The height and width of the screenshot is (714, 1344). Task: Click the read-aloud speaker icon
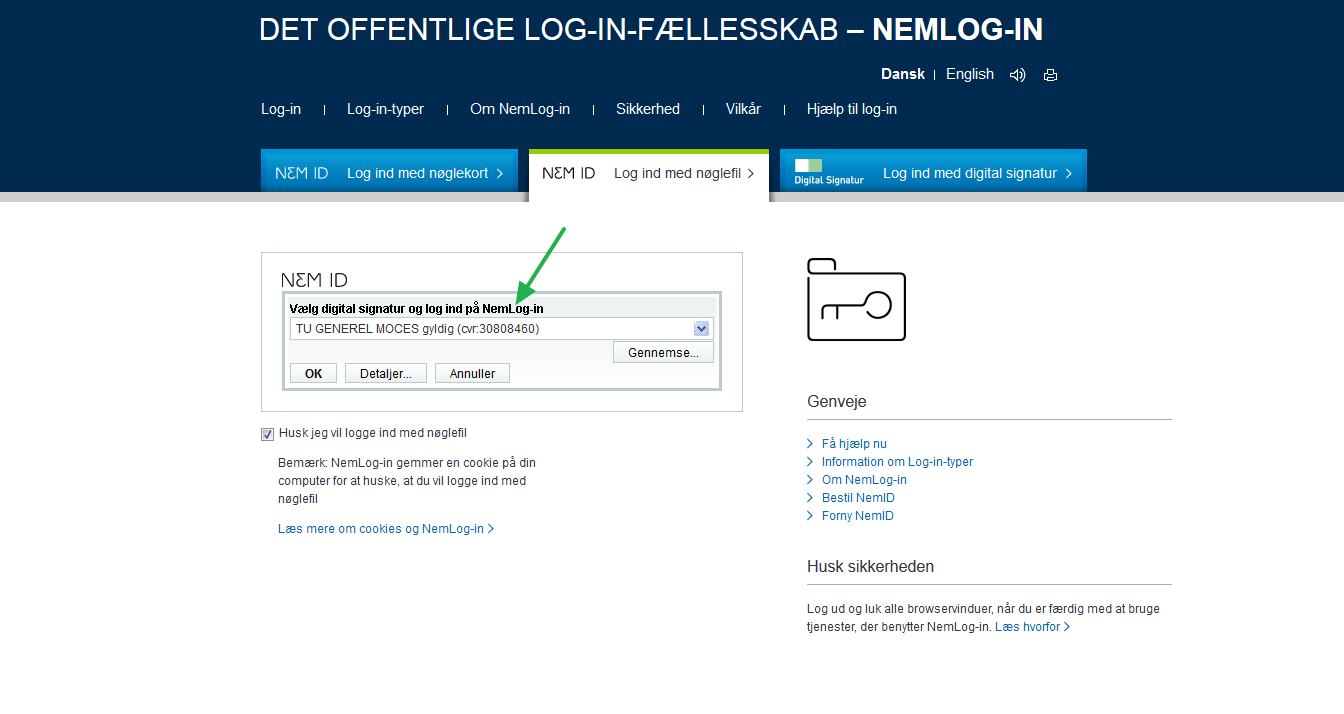pyautogui.click(x=1017, y=75)
